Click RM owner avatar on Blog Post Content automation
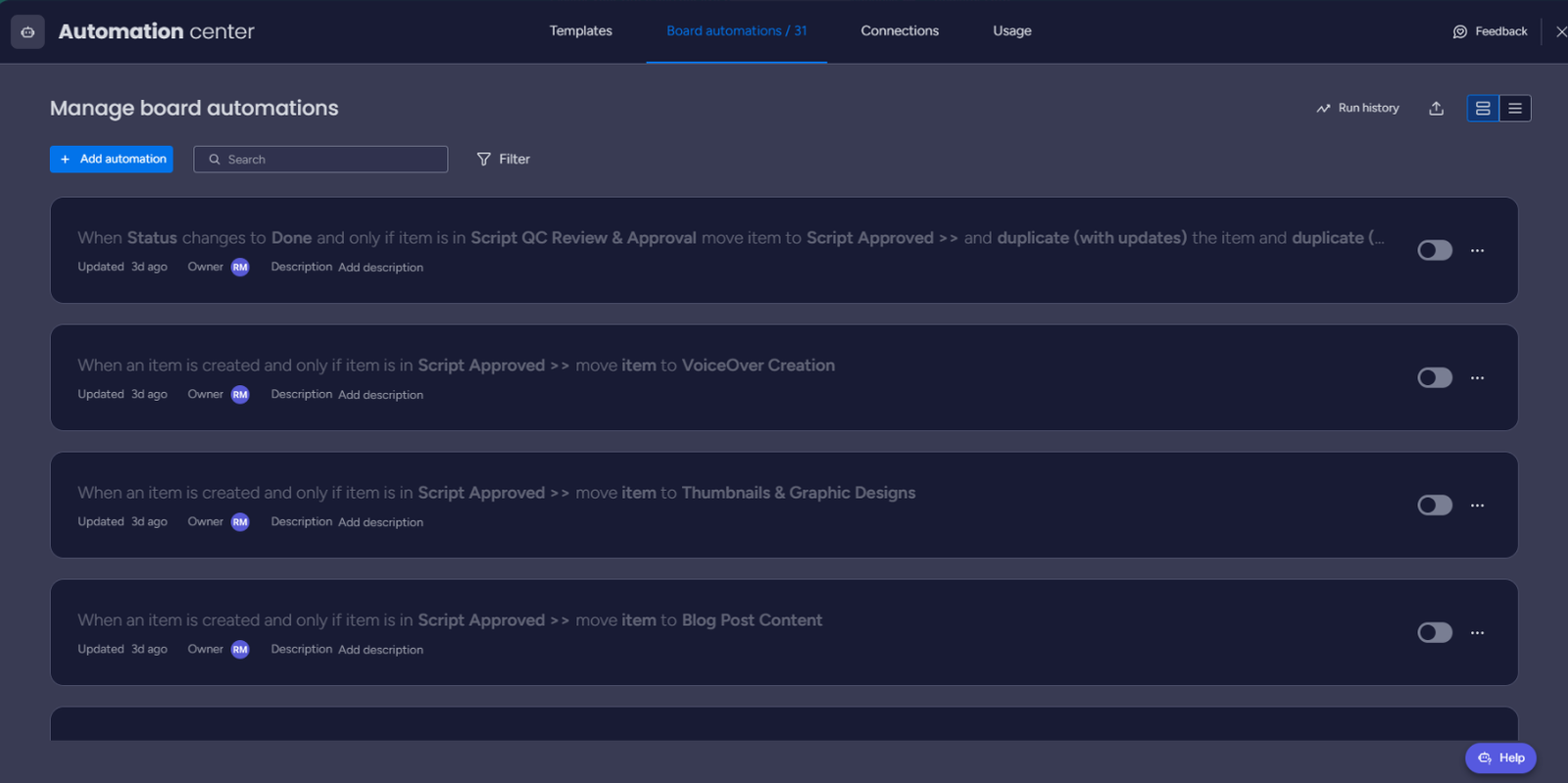1568x783 pixels. [240, 650]
